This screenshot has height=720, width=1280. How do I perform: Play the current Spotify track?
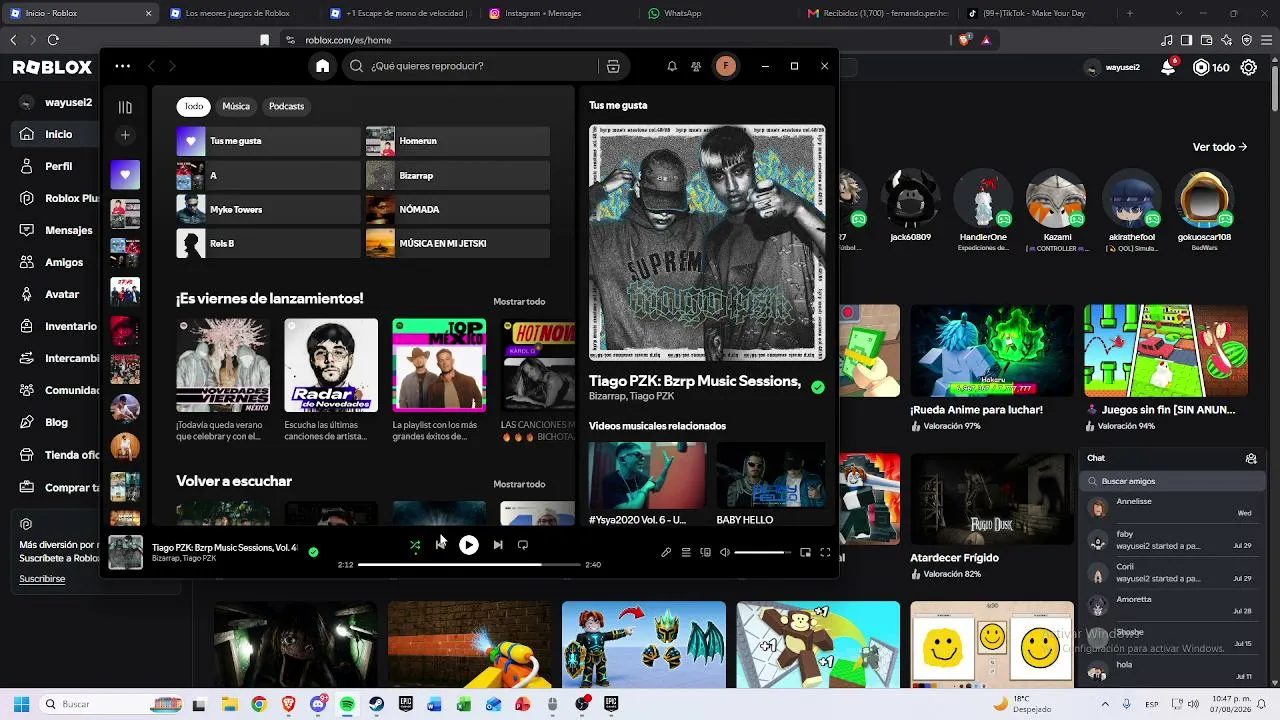(469, 545)
